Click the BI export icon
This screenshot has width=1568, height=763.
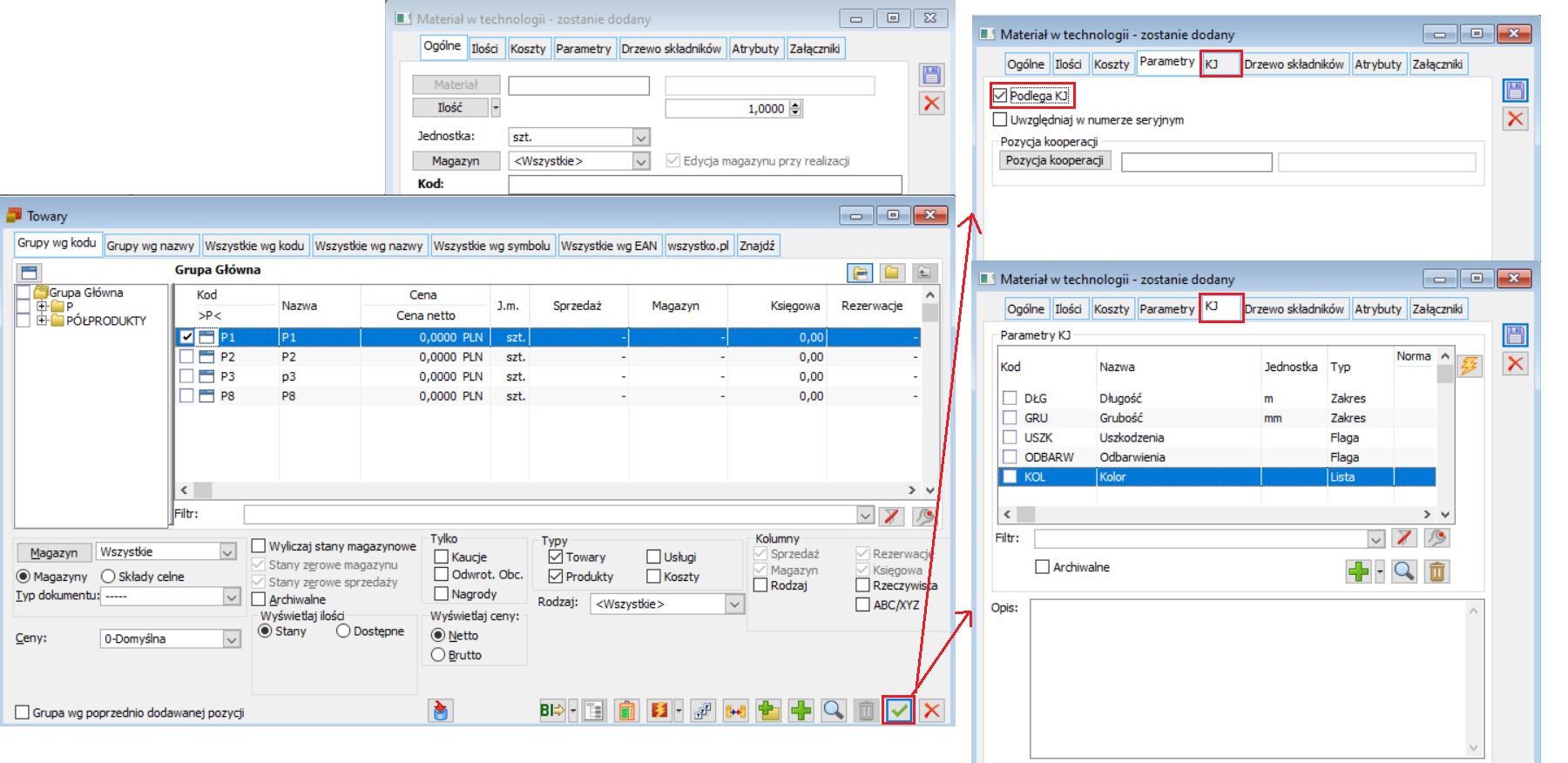[552, 711]
